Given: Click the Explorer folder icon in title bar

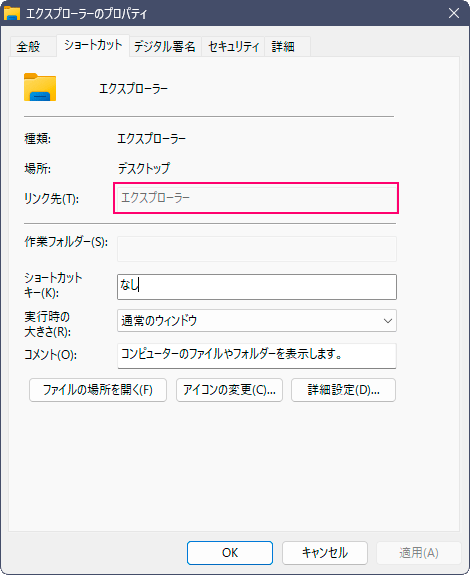Looking at the screenshot, I should (x=12, y=13).
